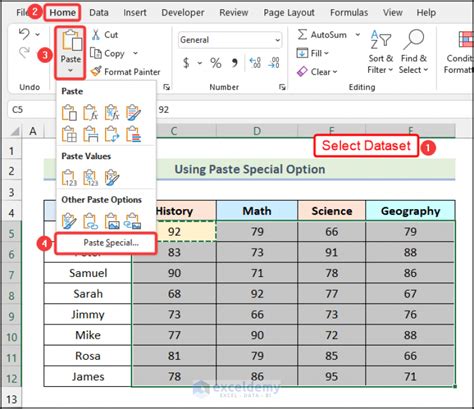The width and height of the screenshot is (474, 409).
Task: Choose Paste as Picture icon
Action: 112,221
